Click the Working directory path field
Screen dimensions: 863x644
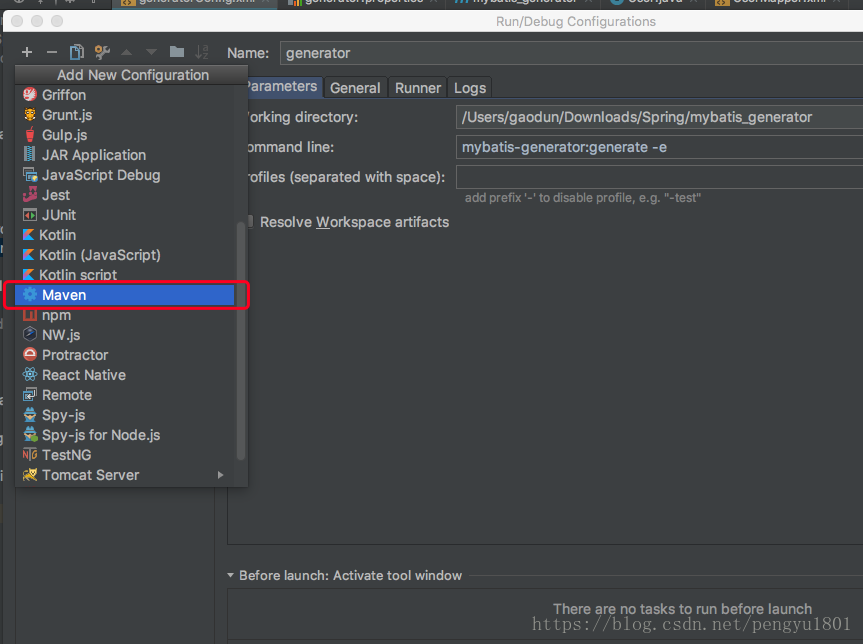[x=659, y=117]
